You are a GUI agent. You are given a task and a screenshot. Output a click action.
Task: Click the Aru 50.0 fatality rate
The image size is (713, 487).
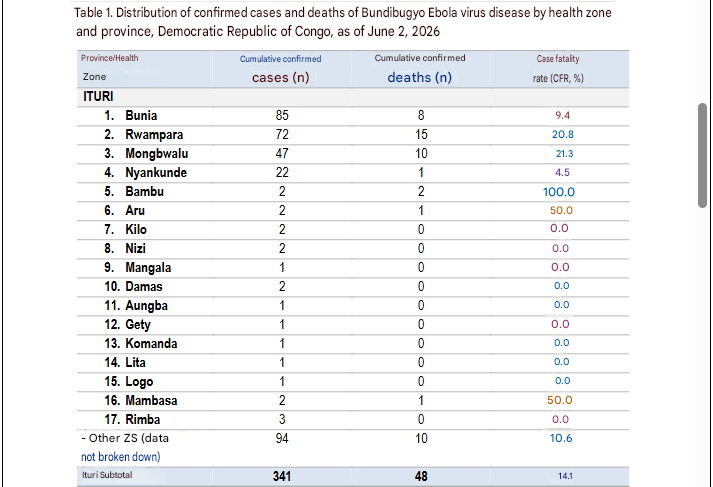tap(561, 211)
